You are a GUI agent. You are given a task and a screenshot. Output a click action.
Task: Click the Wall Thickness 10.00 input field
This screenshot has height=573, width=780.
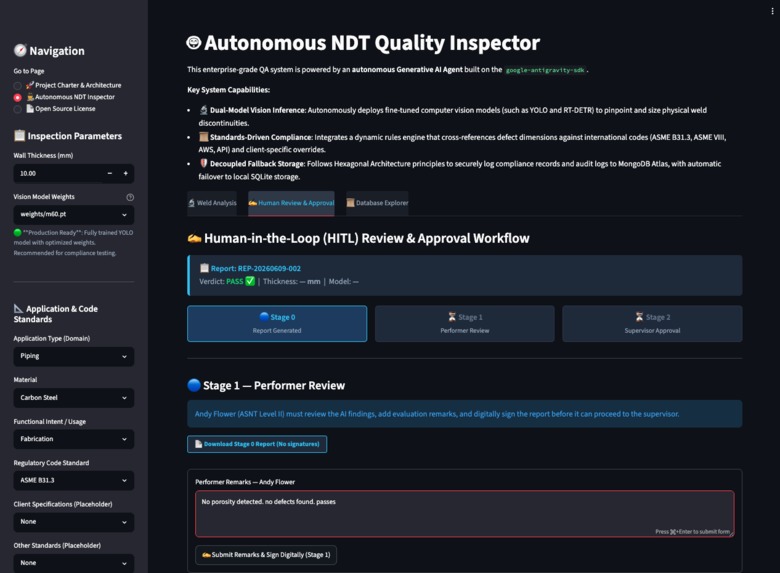pos(58,173)
